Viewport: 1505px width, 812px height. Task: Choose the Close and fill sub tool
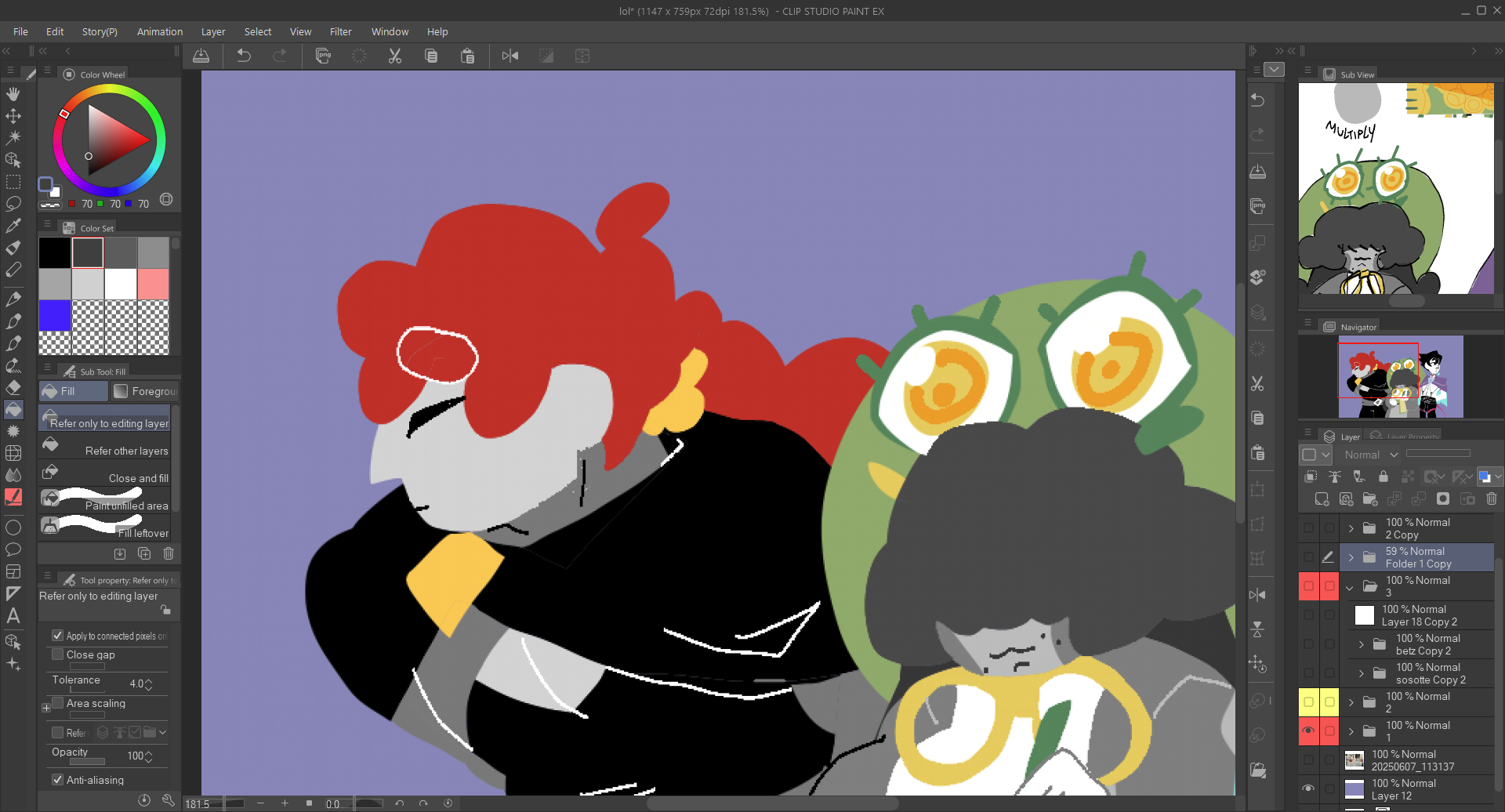[106, 476]
